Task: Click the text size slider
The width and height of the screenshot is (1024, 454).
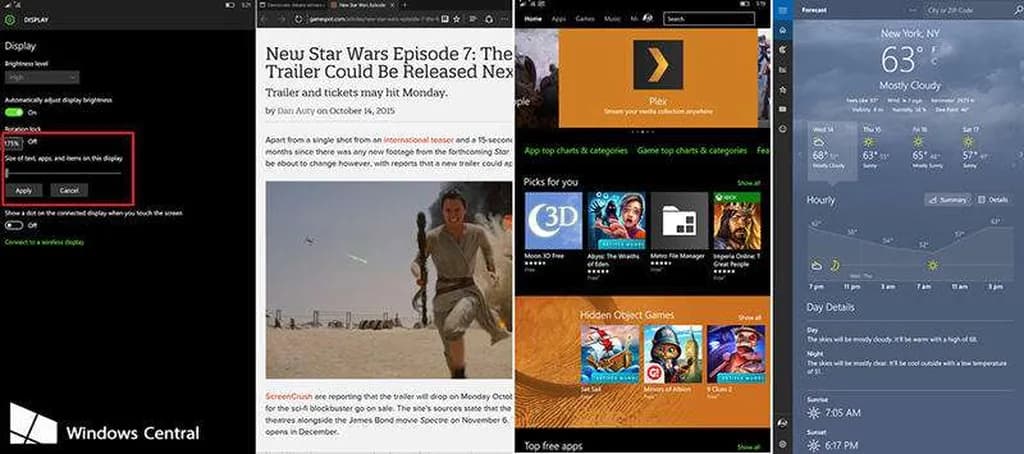Action: pos(64,173)
